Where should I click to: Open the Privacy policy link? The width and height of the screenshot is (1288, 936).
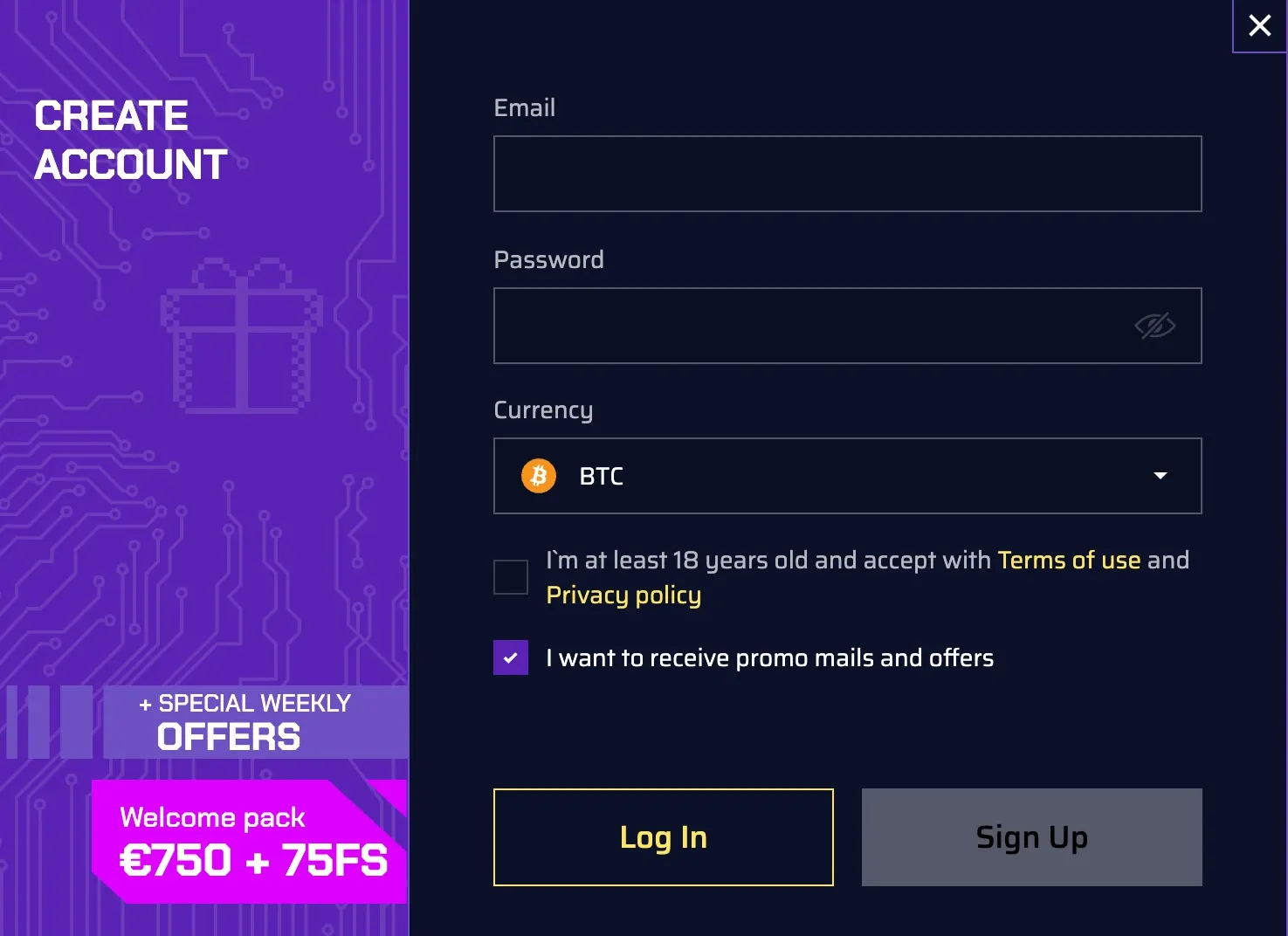623,595
